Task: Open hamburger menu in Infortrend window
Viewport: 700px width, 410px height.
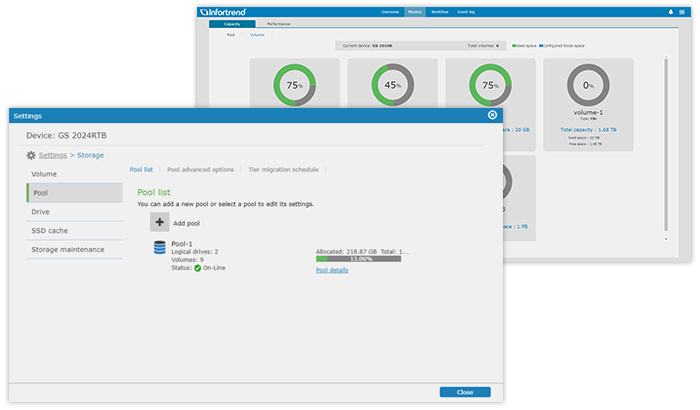Action: click(x=682, y=12)
